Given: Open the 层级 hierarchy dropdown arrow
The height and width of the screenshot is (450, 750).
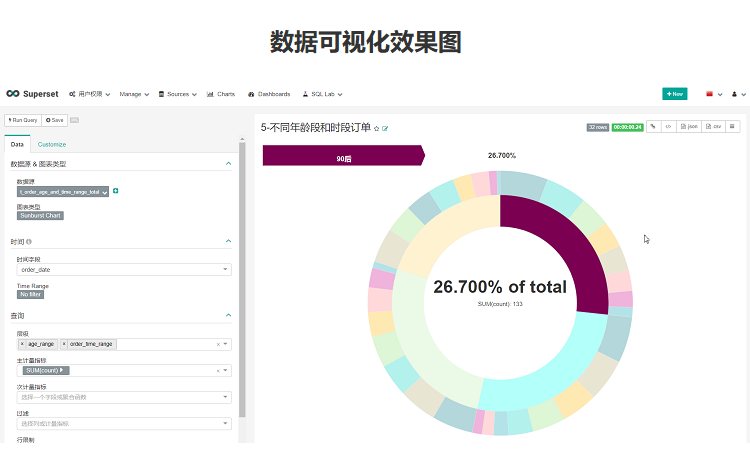Looking at the screenshot, I should (x=225, y=344).
